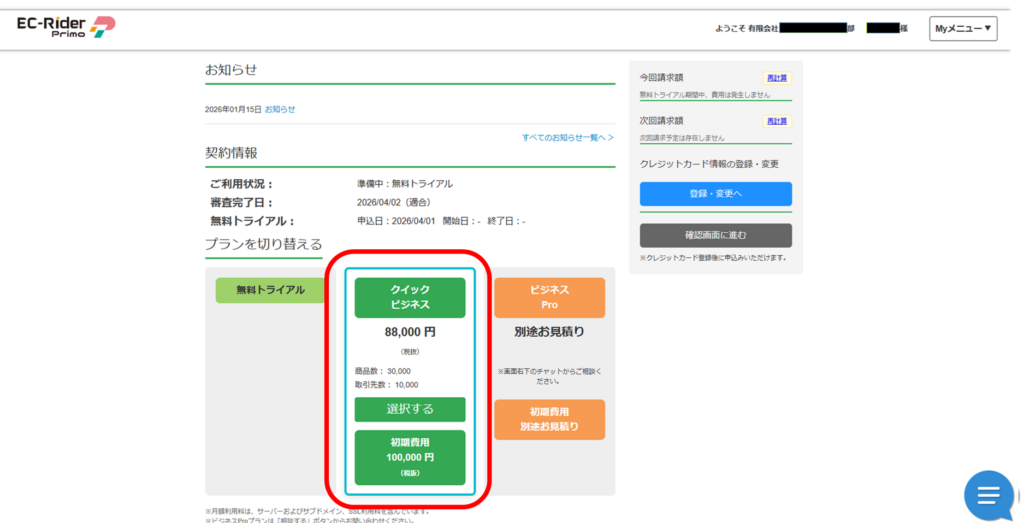Screen dimensions: 1024x523
Task: Expand the Myメニュー dropdown
Action: 963,29
